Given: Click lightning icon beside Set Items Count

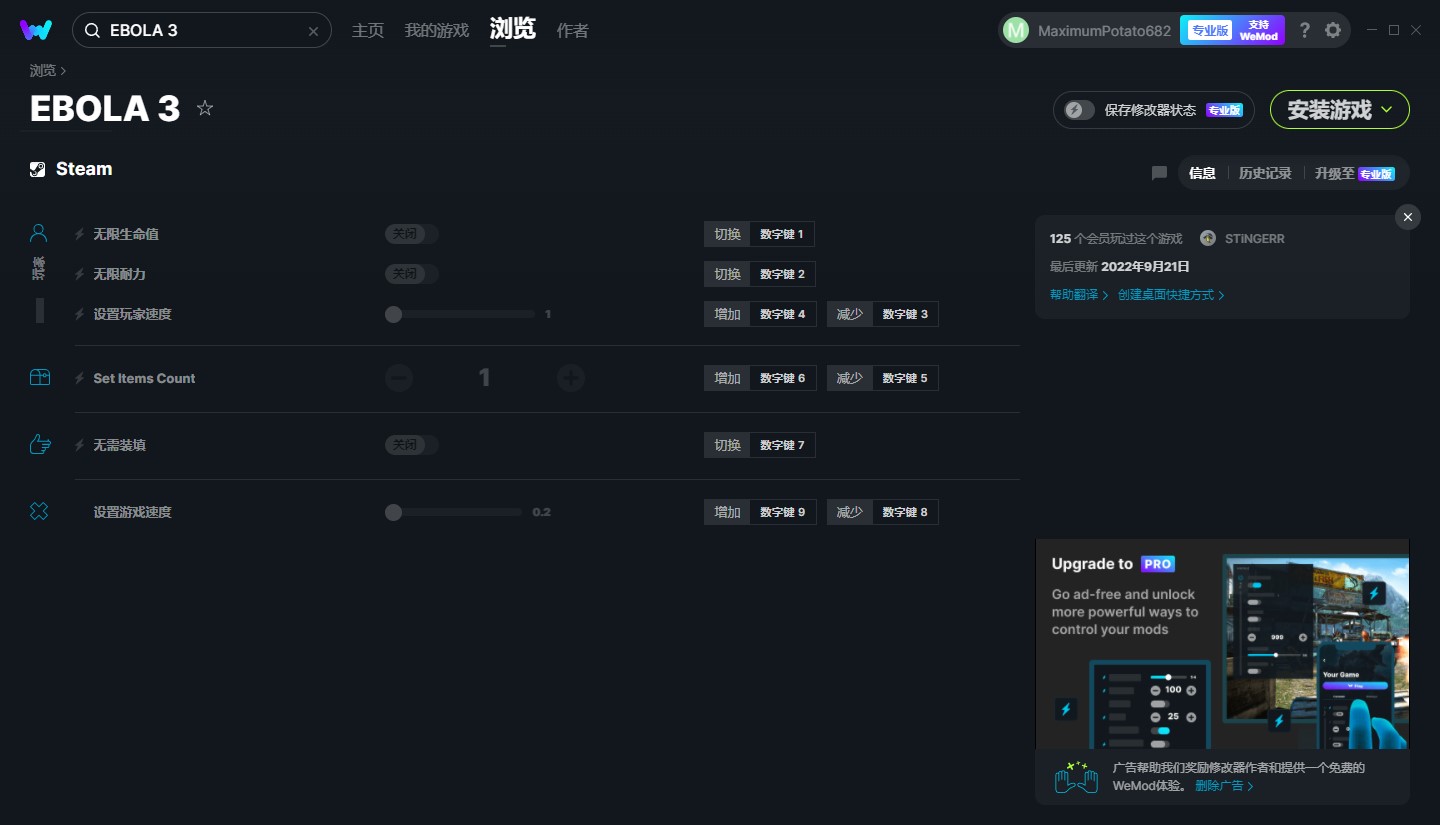Looking at the screenshot, I should click(x=80, y=378).
